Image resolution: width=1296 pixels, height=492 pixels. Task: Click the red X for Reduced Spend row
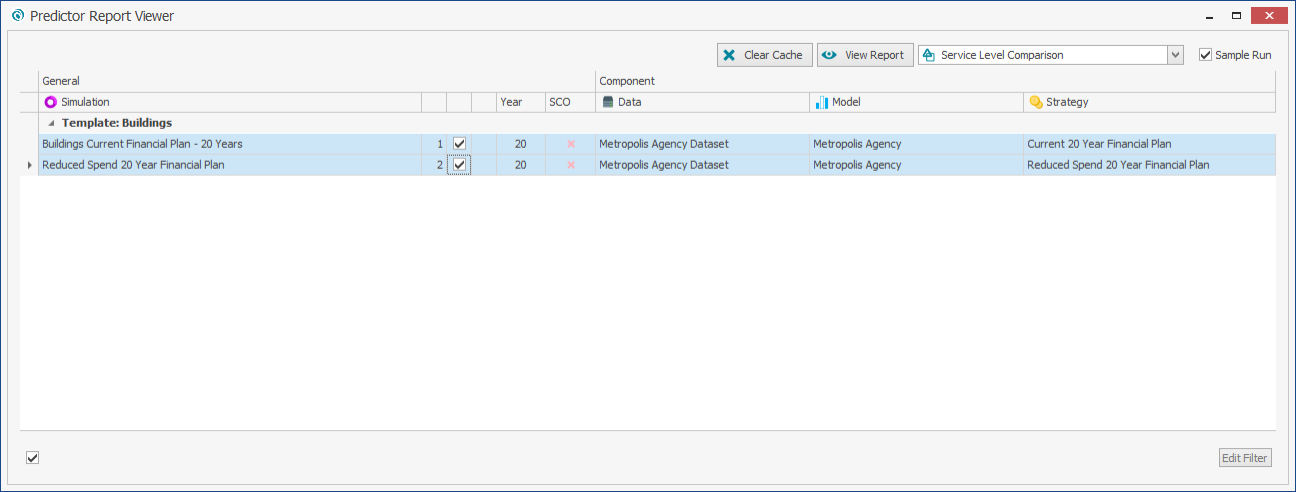pyautogui.click(x=571, y=165)
